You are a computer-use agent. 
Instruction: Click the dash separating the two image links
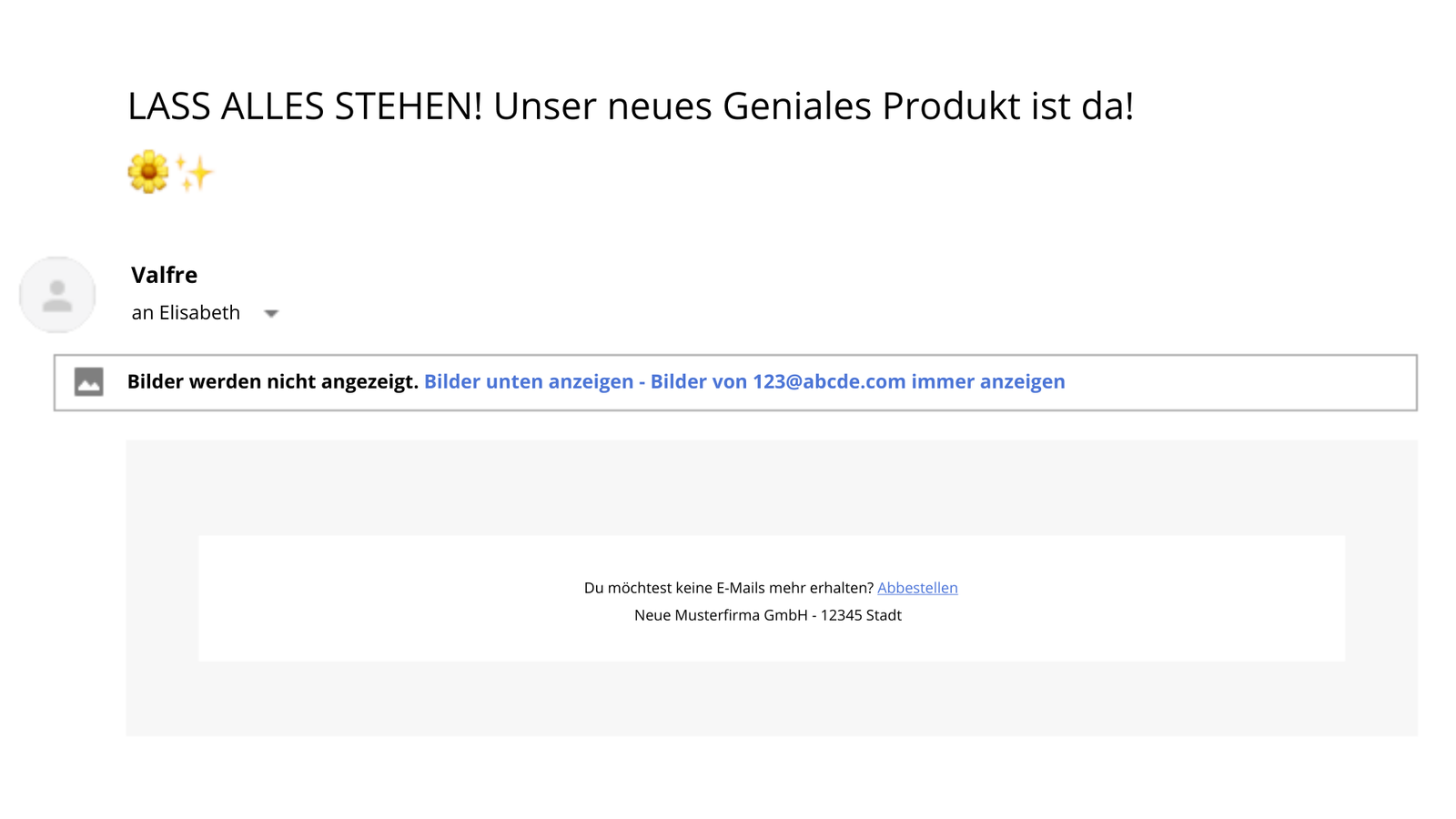click(642, 381)
